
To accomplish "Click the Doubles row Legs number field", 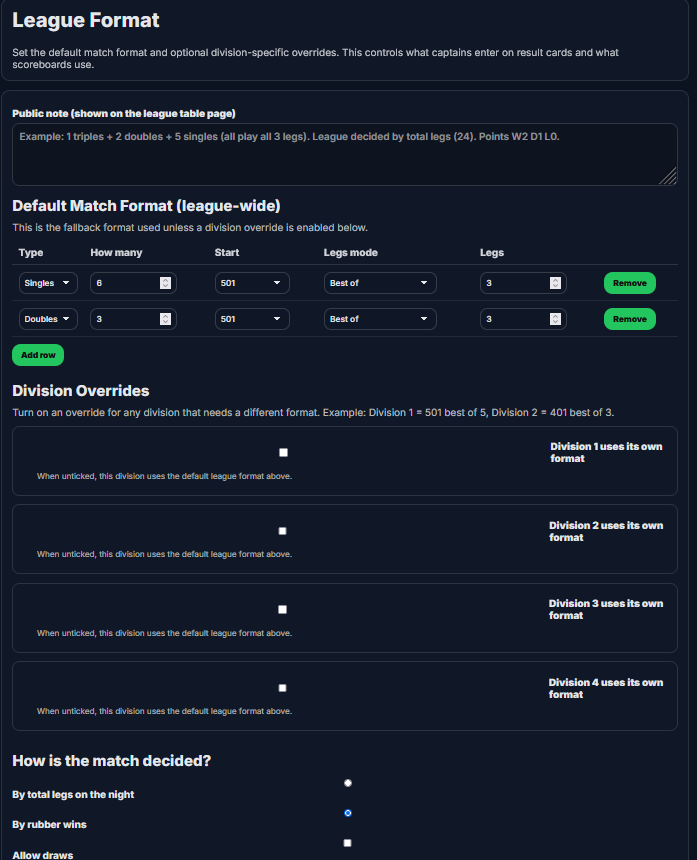I will coord(514,319).
